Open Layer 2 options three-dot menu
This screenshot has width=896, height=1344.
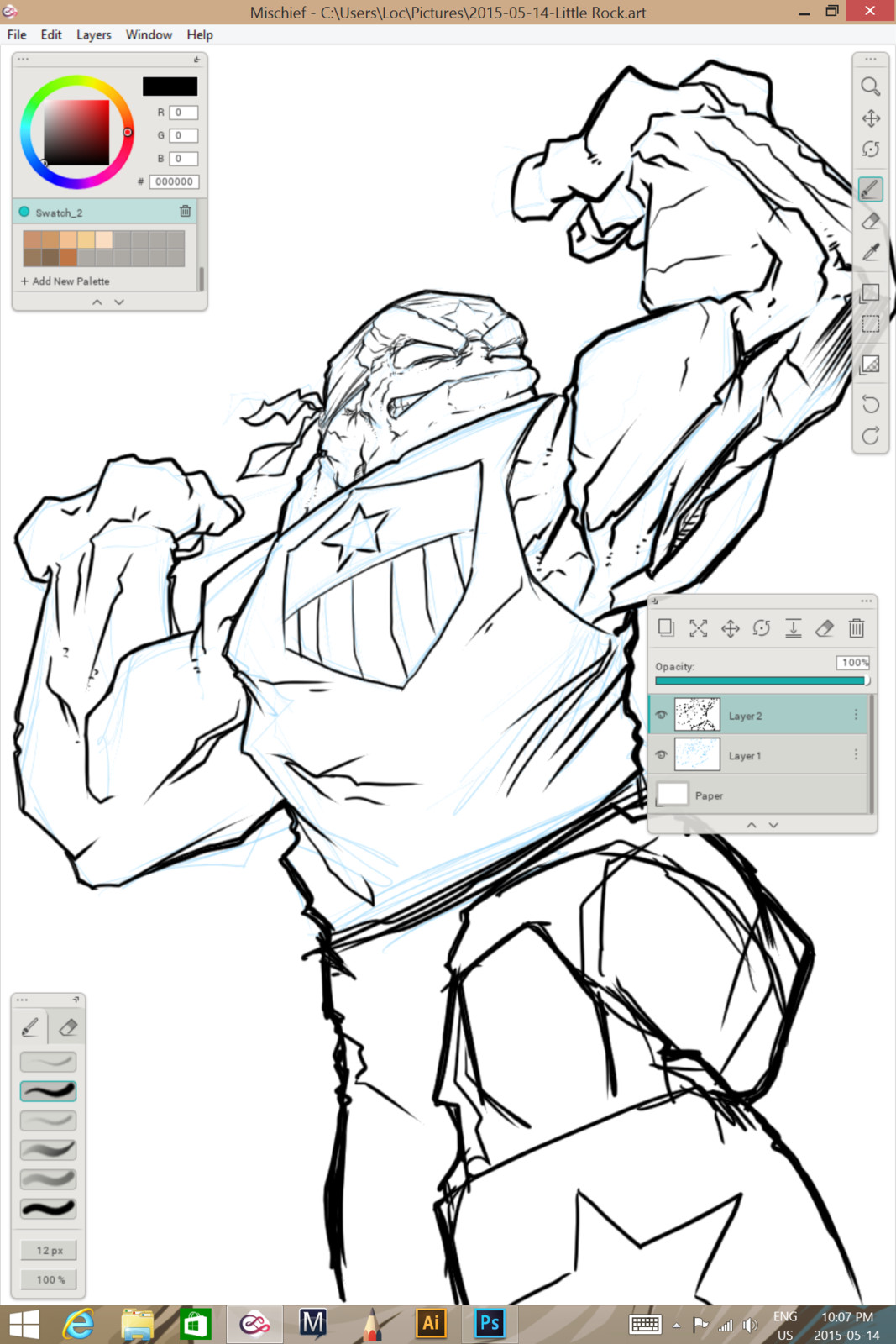coord(856,715)
